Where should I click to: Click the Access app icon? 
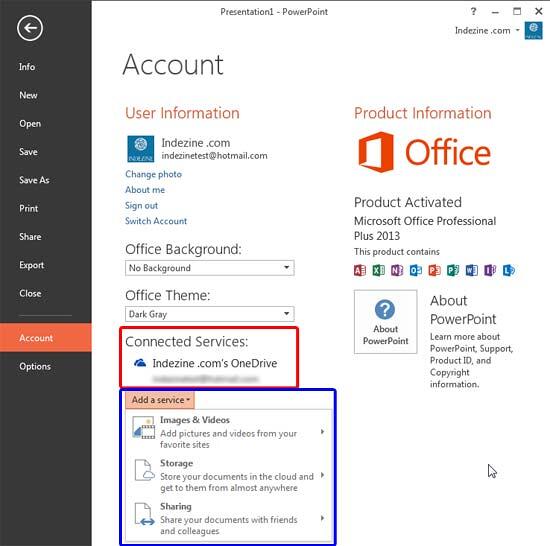click(x=360, y=270)
